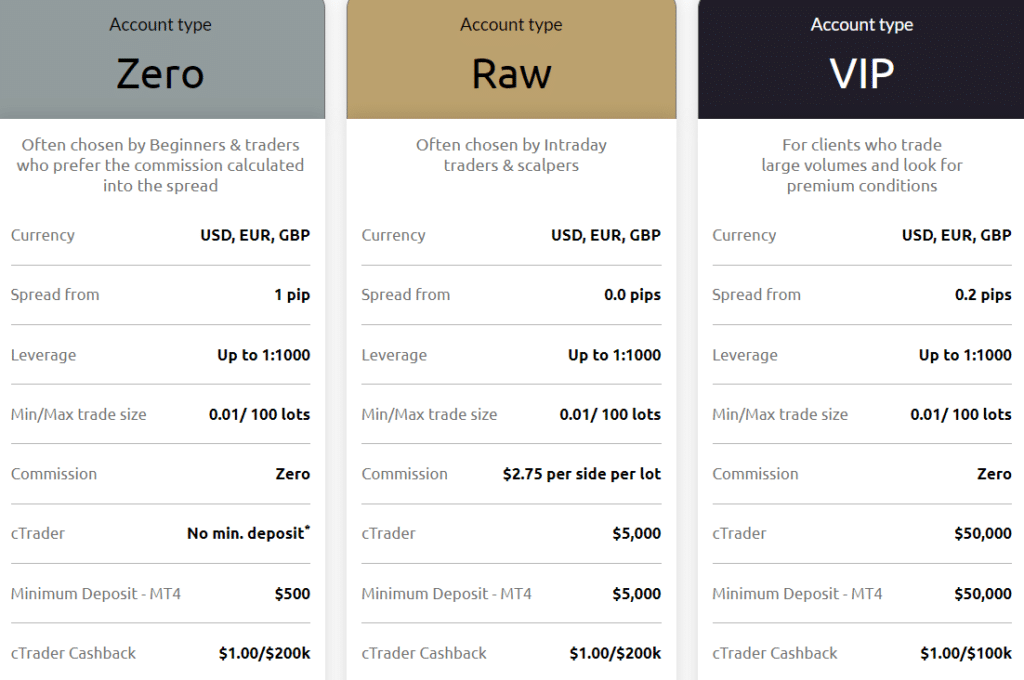Select the Zero account type header
The image size is (1024, 680).
click(x=162, y=59)
